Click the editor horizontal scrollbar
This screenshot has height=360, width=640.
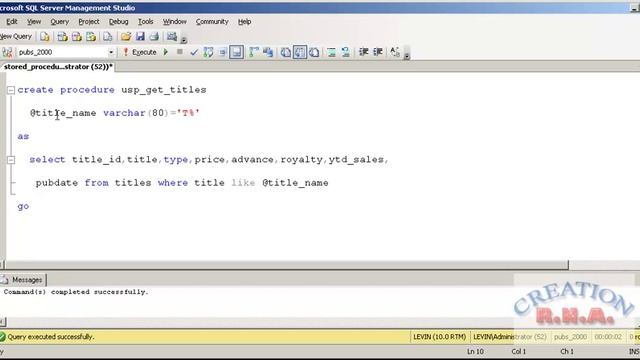[286, 265]
